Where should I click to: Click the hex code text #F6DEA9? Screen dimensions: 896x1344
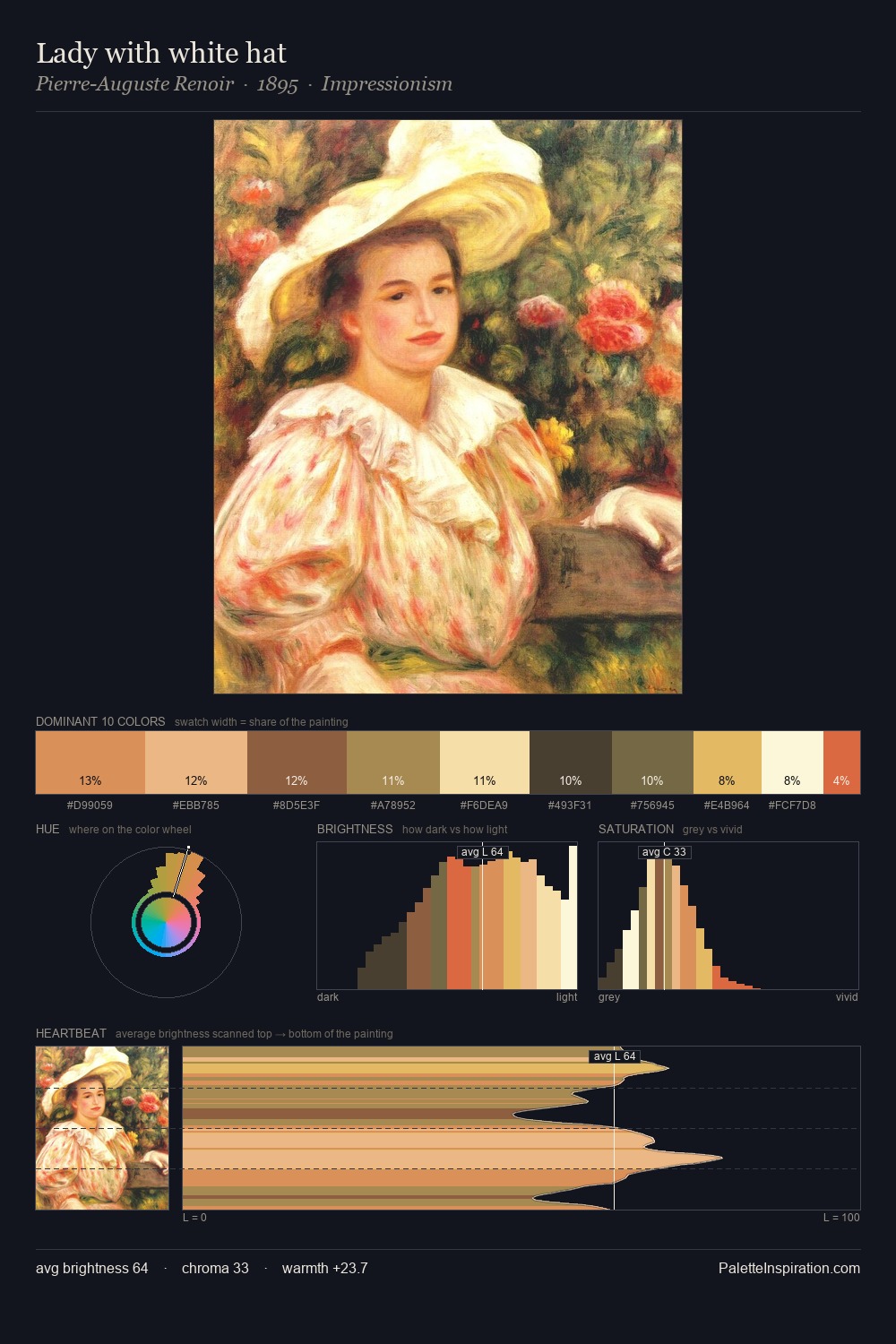point(484,806)
